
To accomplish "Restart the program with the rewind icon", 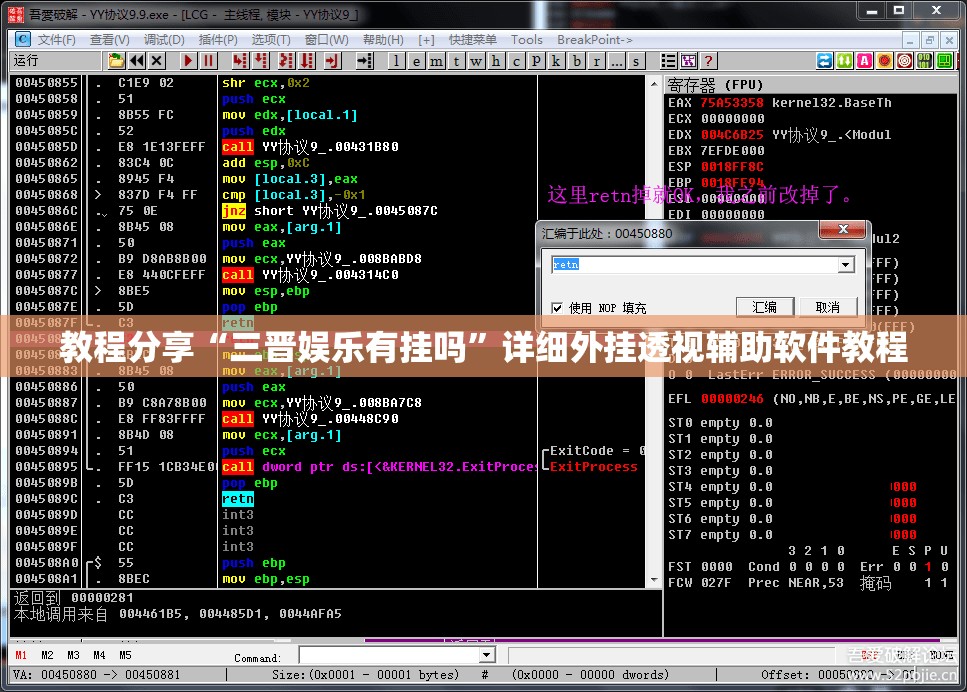I will click(x=137, y=60).
